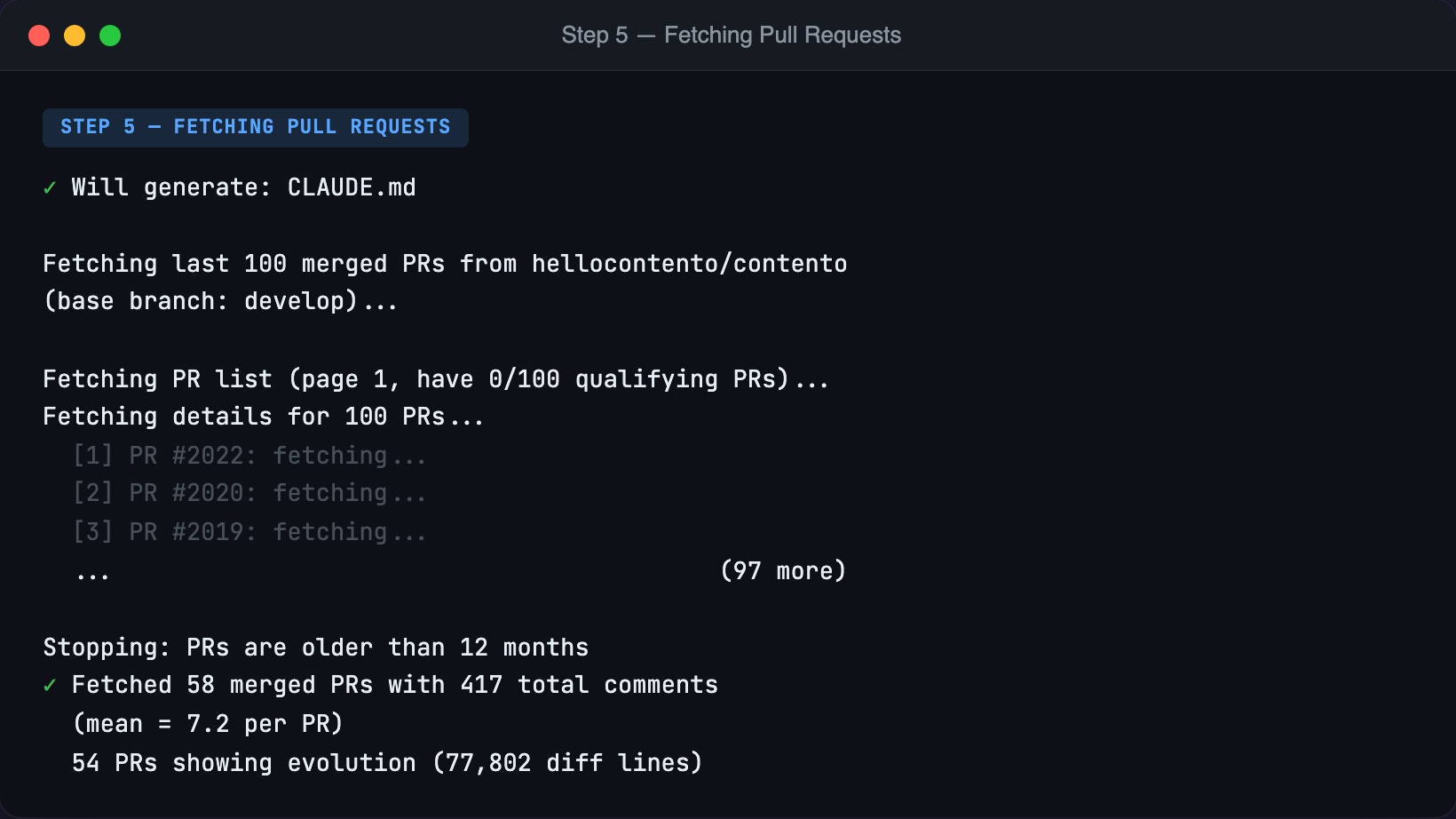The image size is (1456, 819).
Task: Click the red traffic-light window control
Action: (39, 36)
